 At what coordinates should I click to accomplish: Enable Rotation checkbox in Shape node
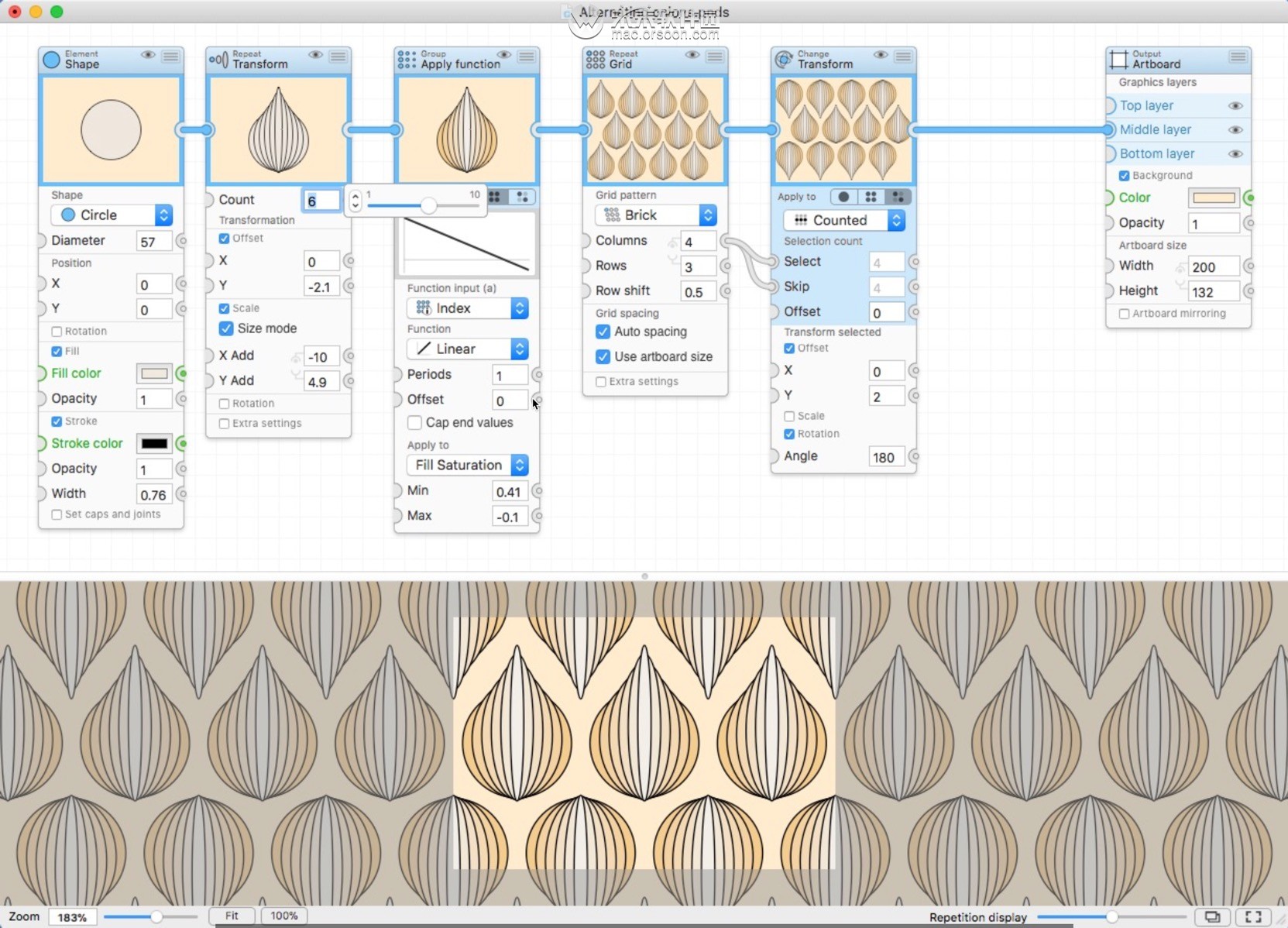click(x=57, y=332)
